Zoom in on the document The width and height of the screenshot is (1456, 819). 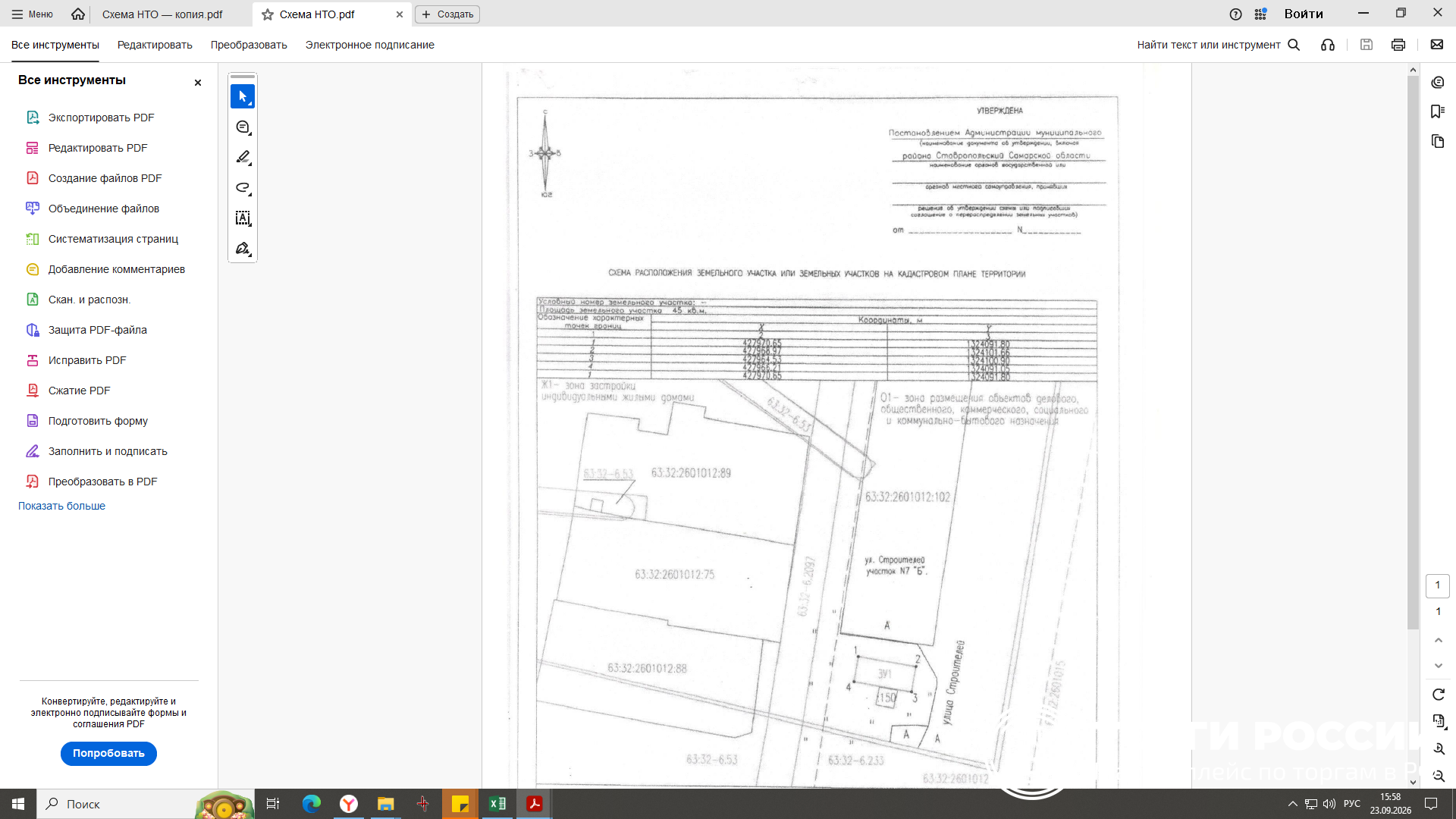pos(1439,748)
